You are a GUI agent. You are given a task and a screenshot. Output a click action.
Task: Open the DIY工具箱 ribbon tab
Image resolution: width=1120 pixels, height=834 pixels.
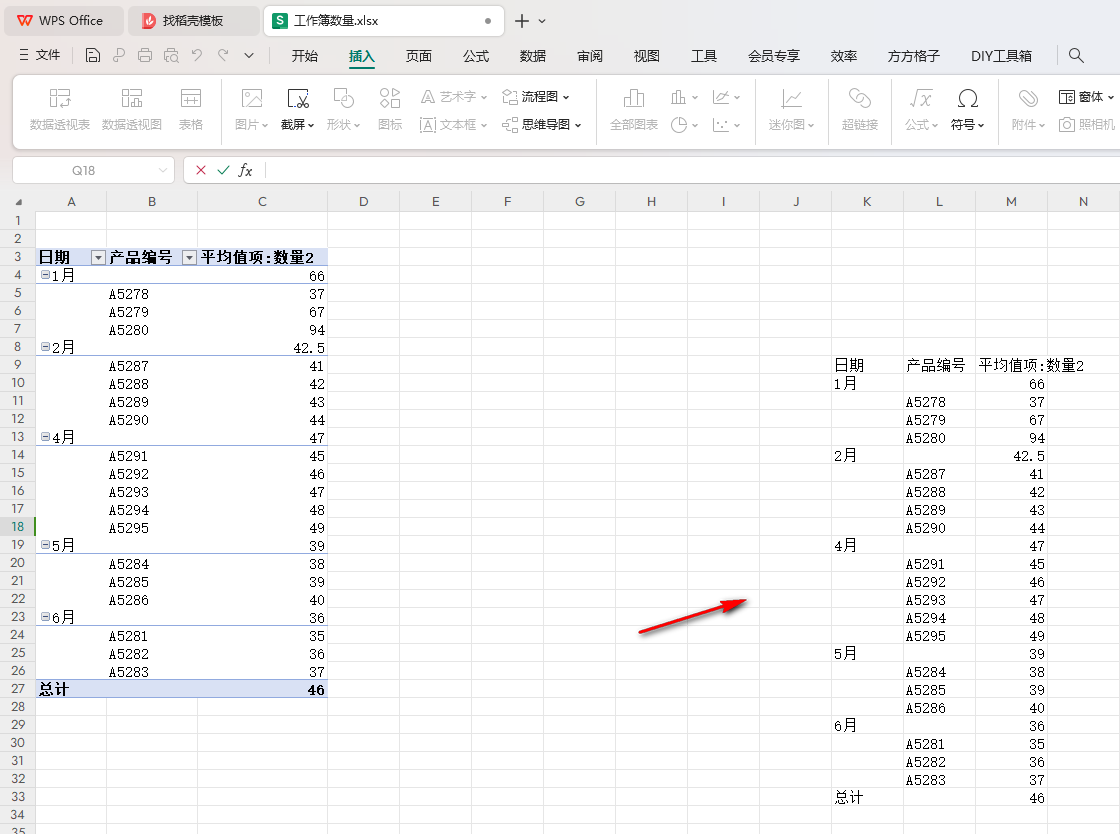tap(1001, 56)
